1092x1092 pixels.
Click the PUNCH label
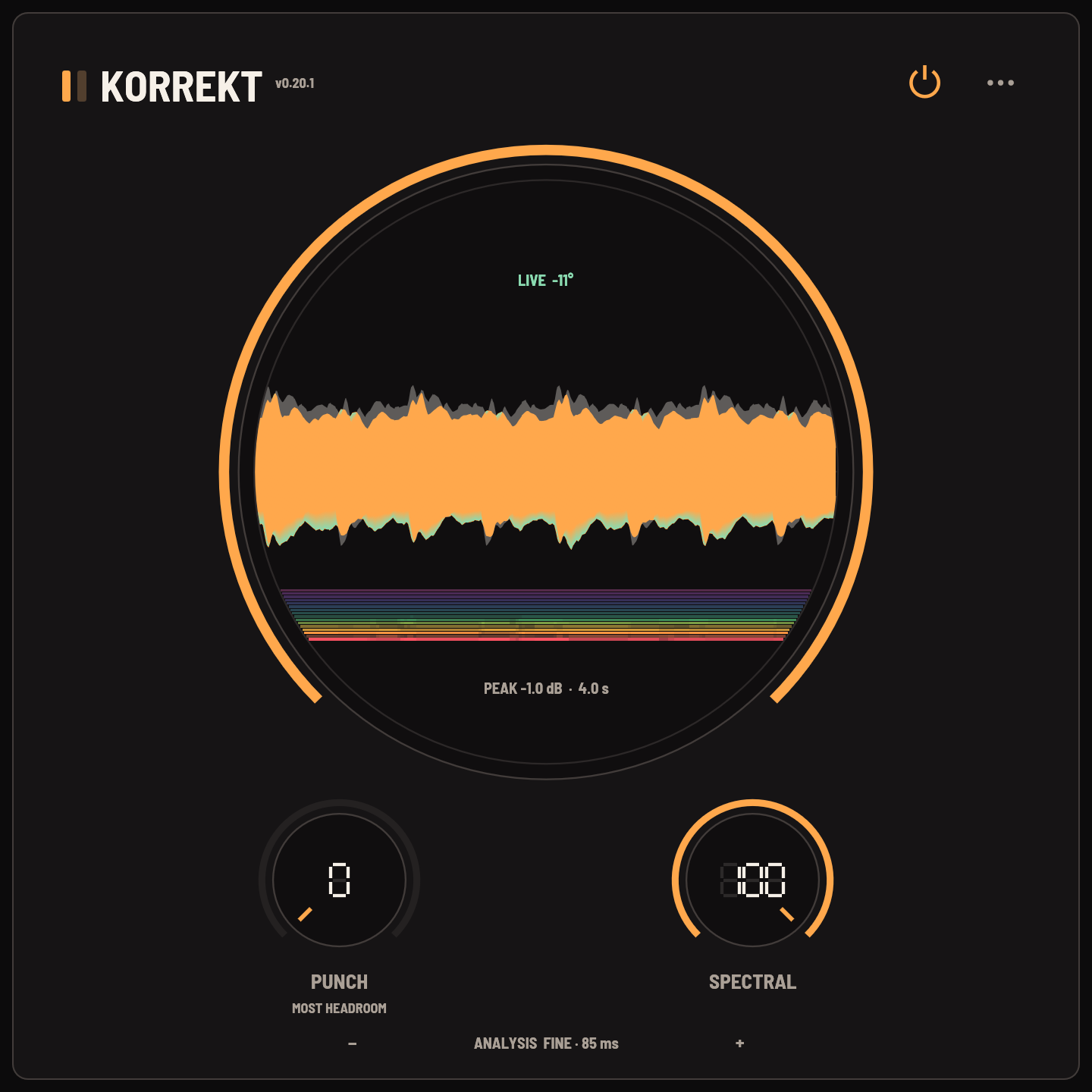[x=339, y=982]
